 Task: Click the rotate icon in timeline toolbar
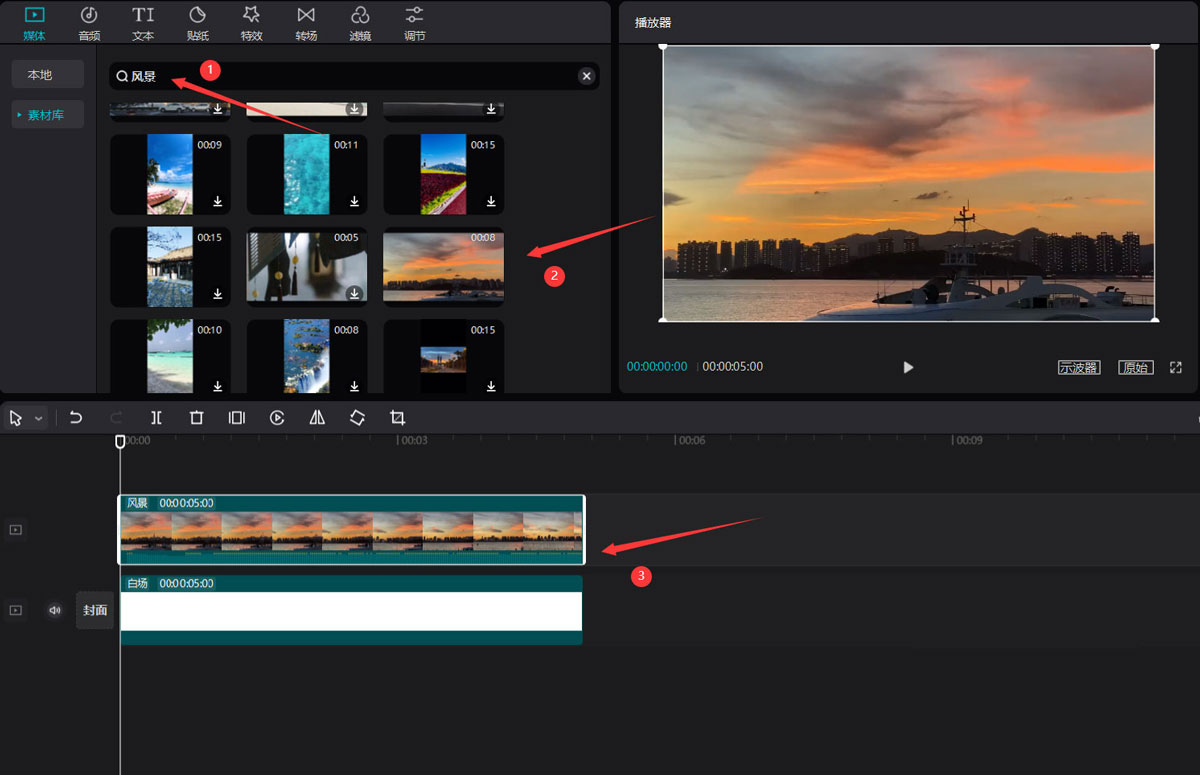[357, 418]
